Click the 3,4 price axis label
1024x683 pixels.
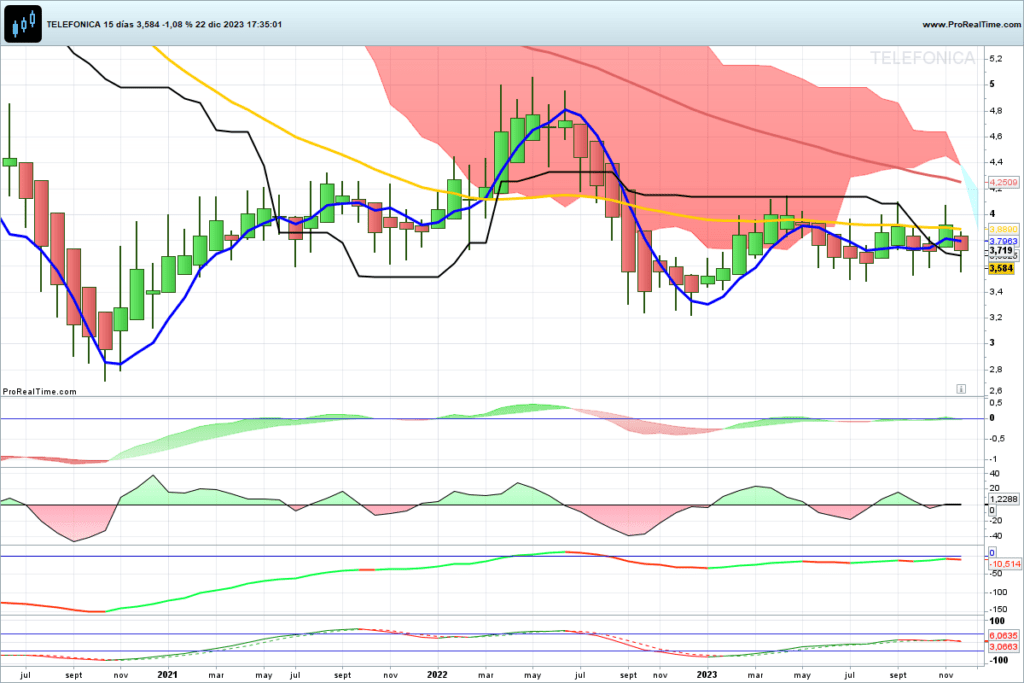coord(996,291)
